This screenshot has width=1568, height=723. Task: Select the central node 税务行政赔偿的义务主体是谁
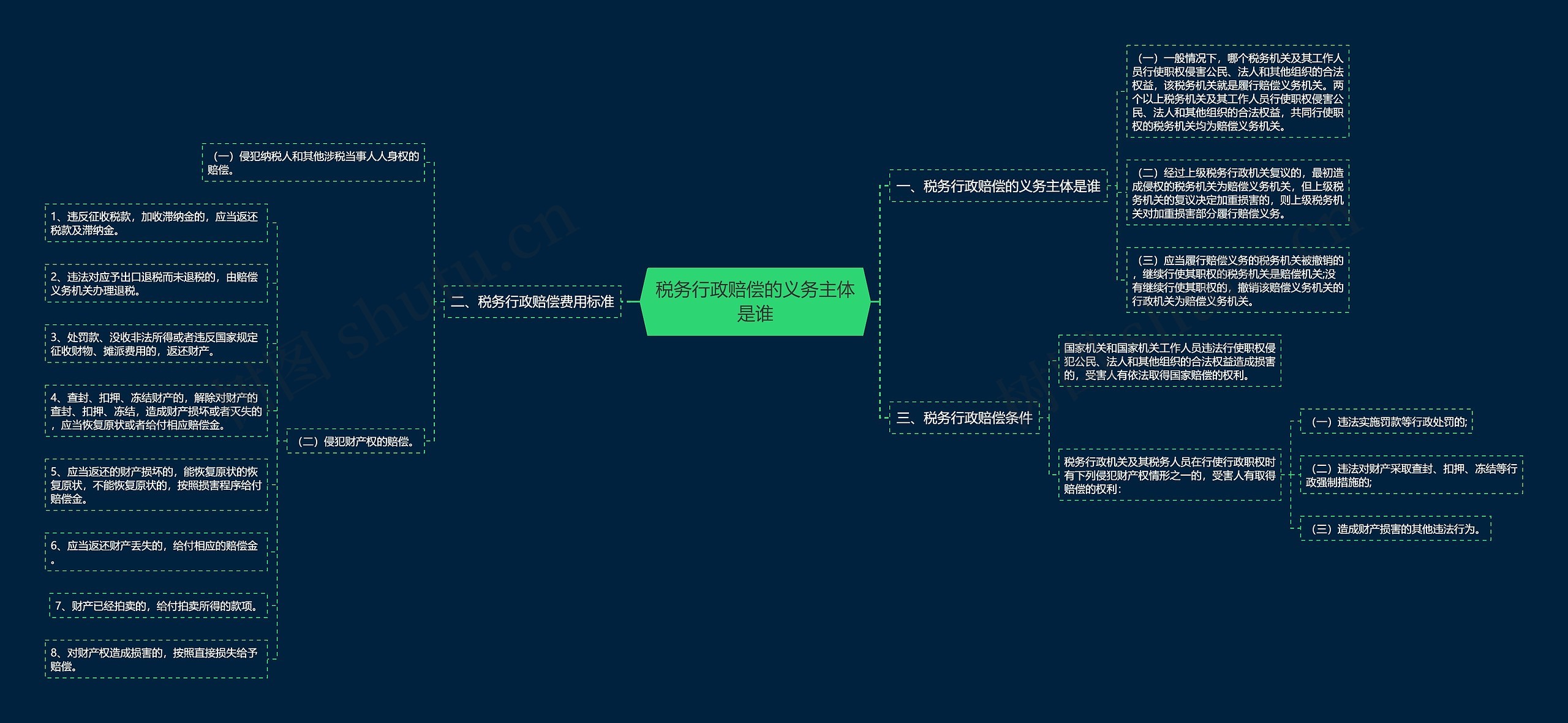pyautogui.click(x=755, y=301)
